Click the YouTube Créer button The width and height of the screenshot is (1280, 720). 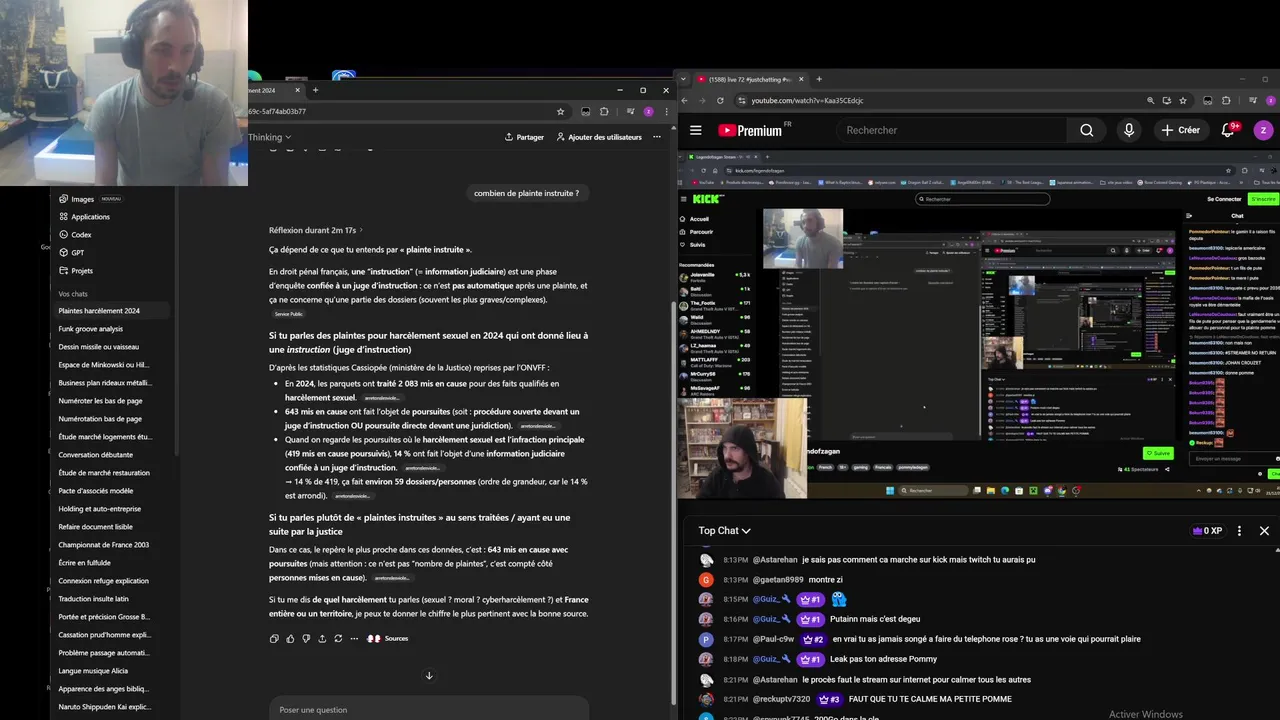click(1181, 130)
